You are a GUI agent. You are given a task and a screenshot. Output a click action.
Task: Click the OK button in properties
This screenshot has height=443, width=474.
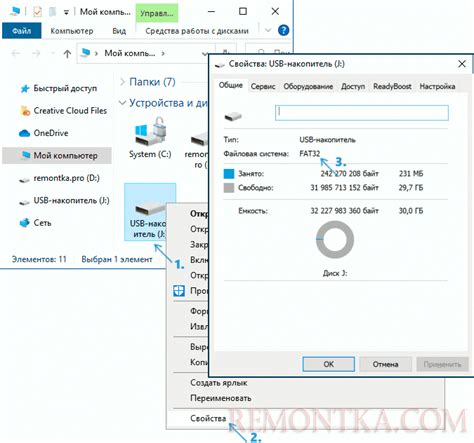coord(329,364)
